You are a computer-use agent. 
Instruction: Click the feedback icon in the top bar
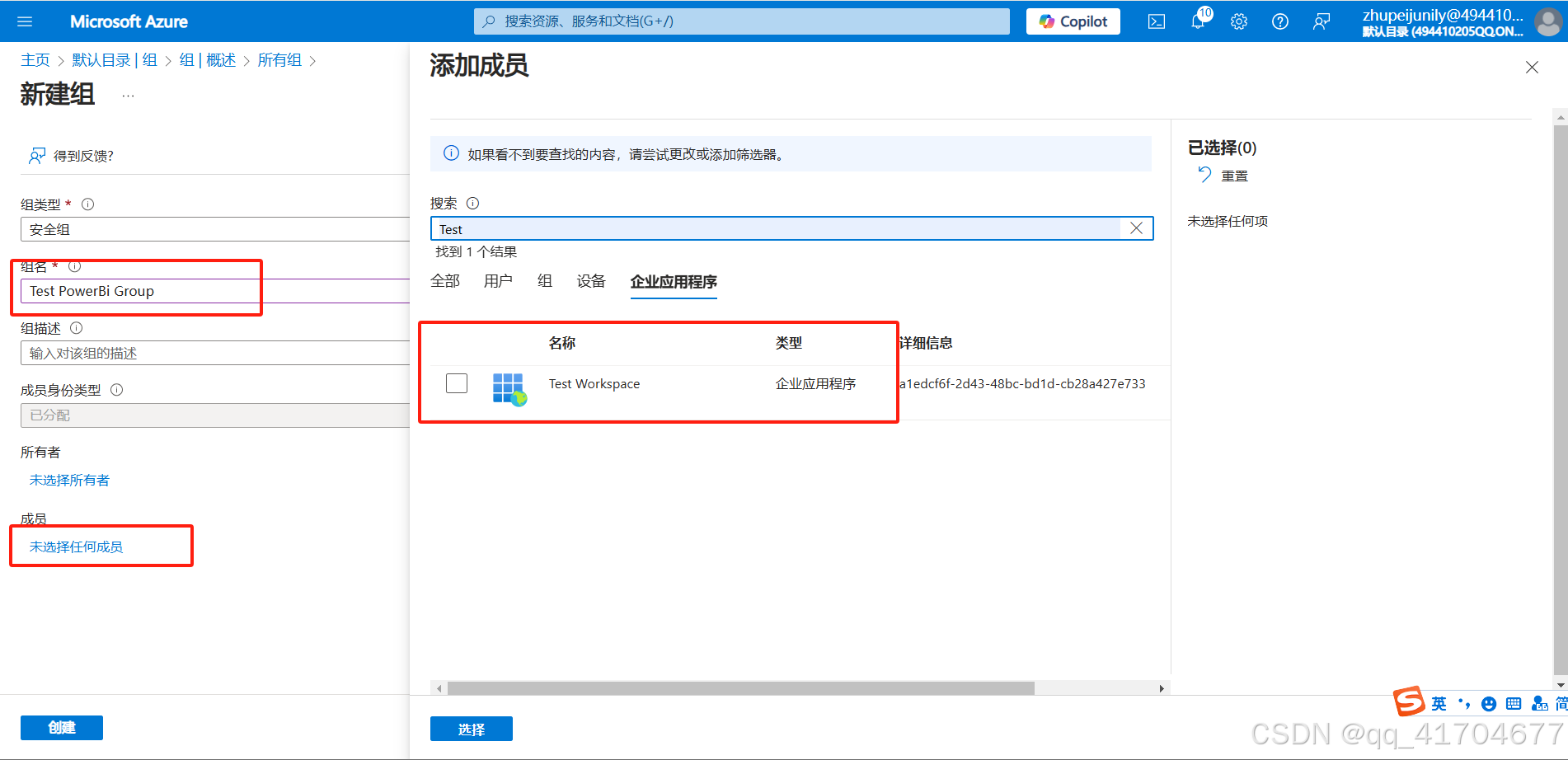click(x=1321, y=21)
